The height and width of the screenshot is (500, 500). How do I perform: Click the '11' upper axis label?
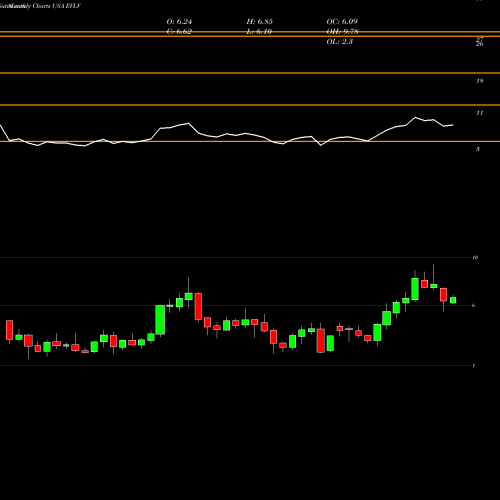480,113
